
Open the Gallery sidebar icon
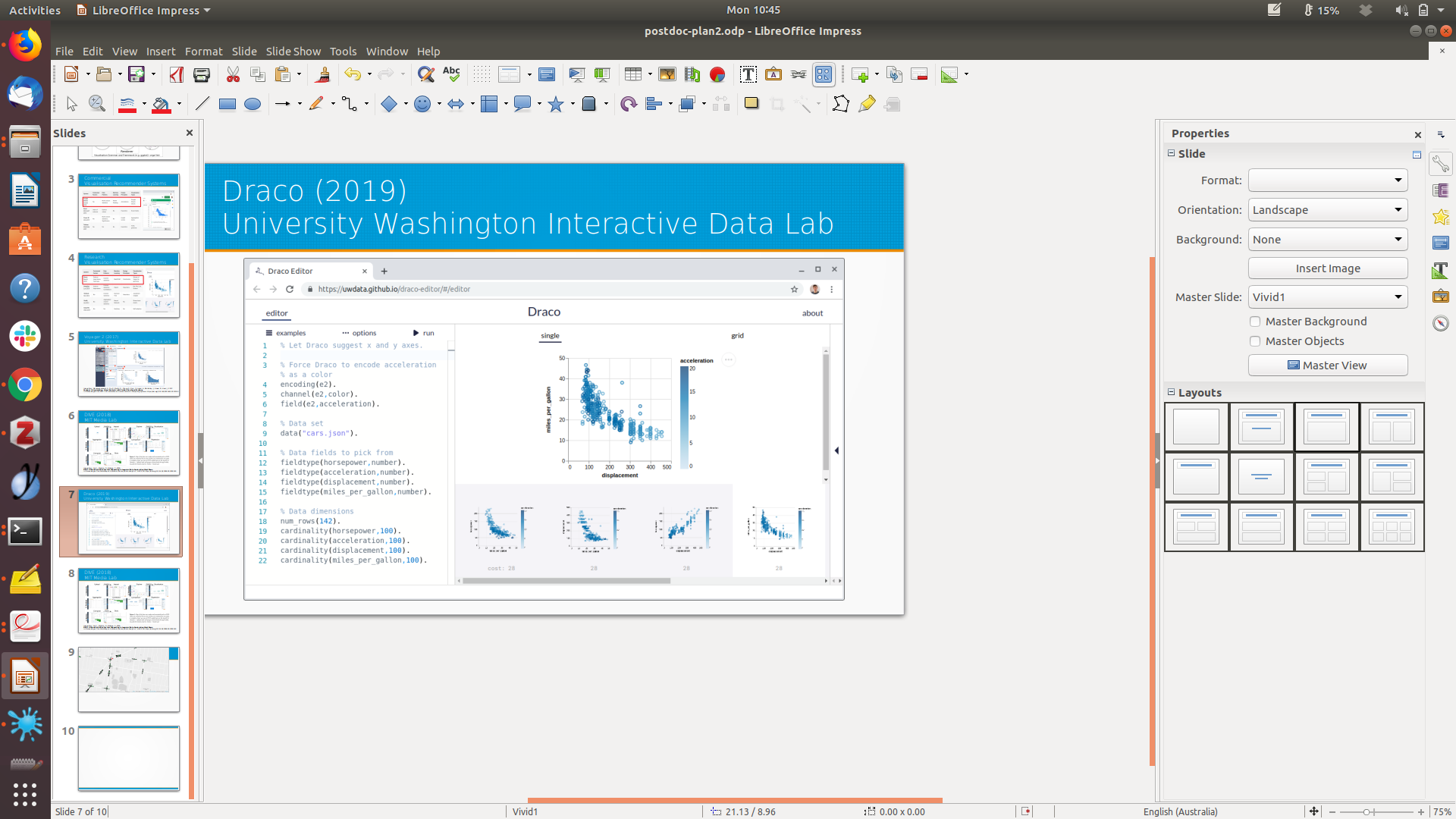coord(1440,296)
